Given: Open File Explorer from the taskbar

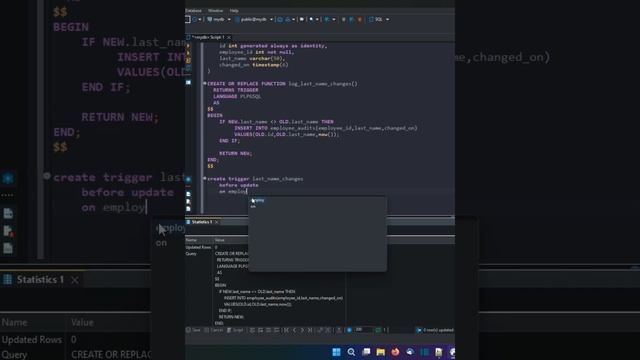Looking at the screenshot, I should (380, 352).
